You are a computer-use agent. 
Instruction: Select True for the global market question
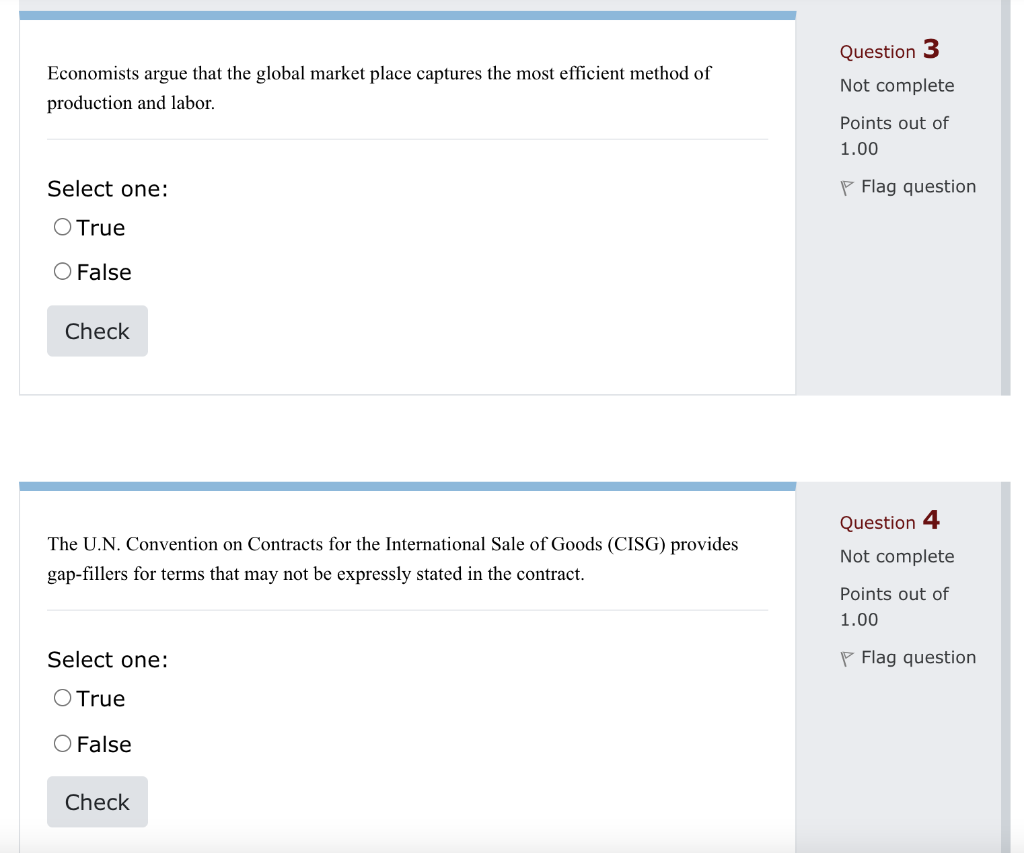[62, 226]
